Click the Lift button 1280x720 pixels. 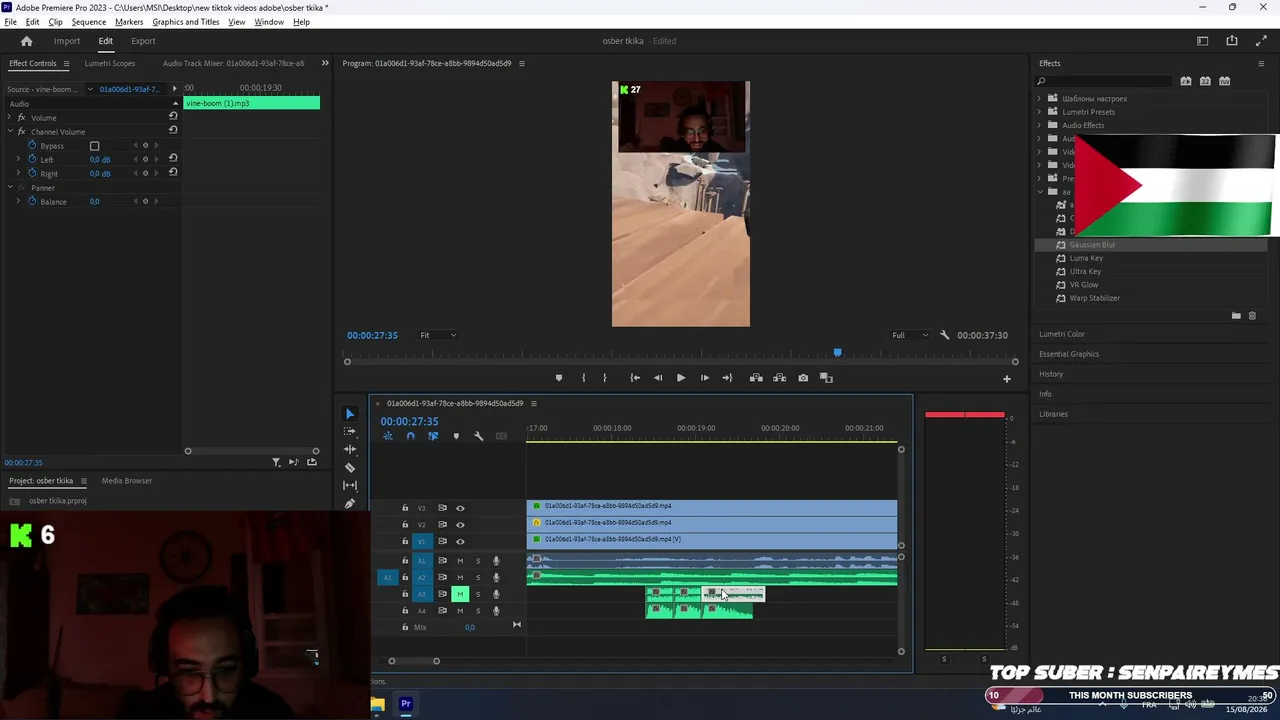click(x=756, y=378)
